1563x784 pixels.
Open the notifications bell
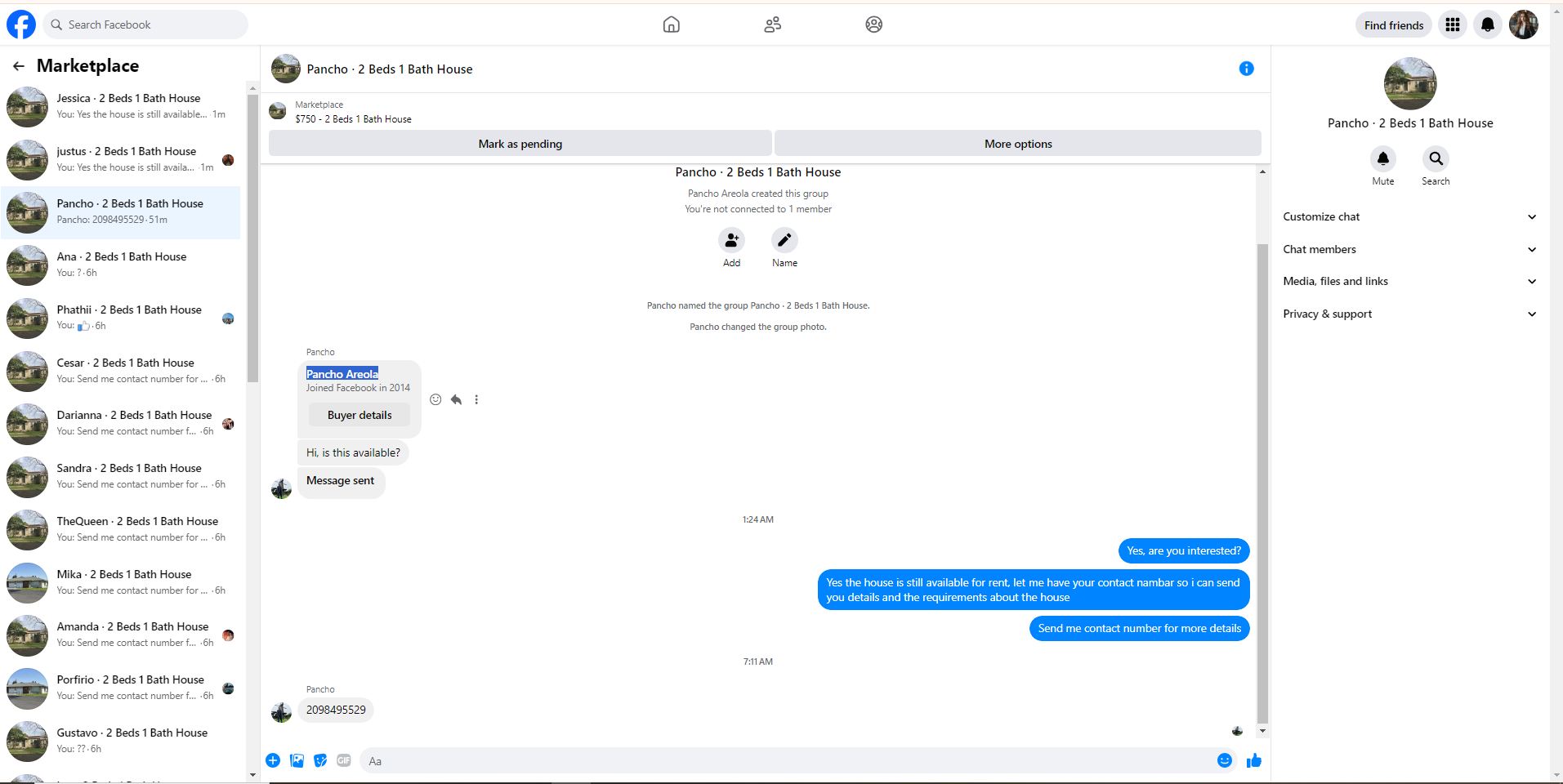(1488, 25)
